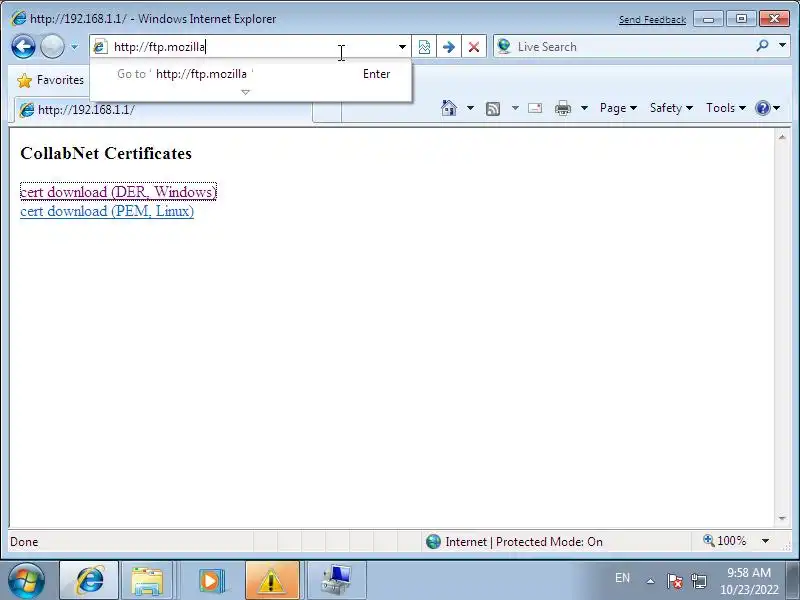Click the Done status text
The width and height of the screenshot is (800, 600).
click(24, 542)
